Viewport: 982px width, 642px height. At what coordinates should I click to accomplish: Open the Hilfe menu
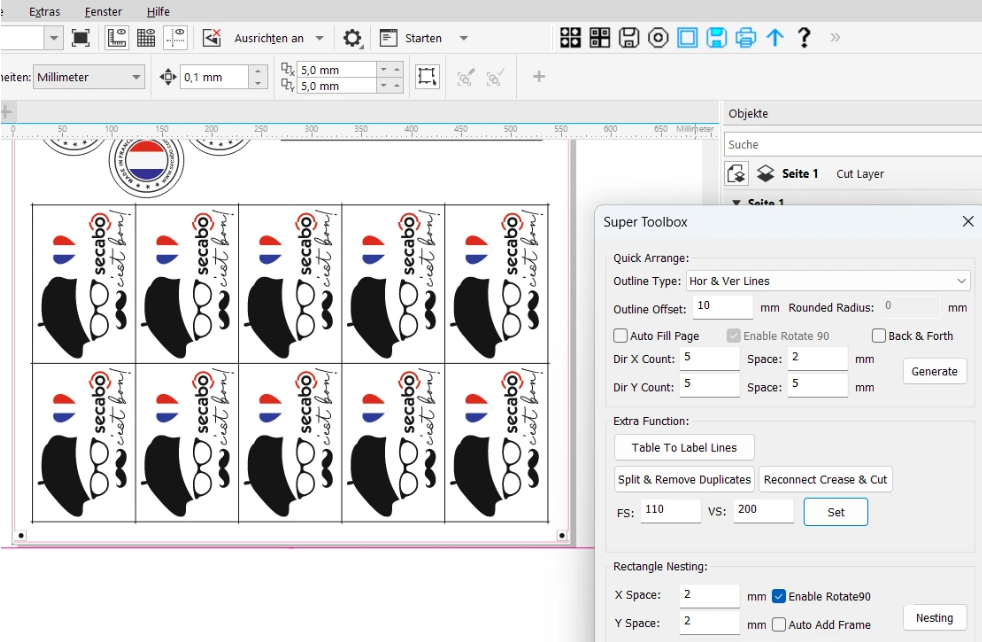click(158, 11)
